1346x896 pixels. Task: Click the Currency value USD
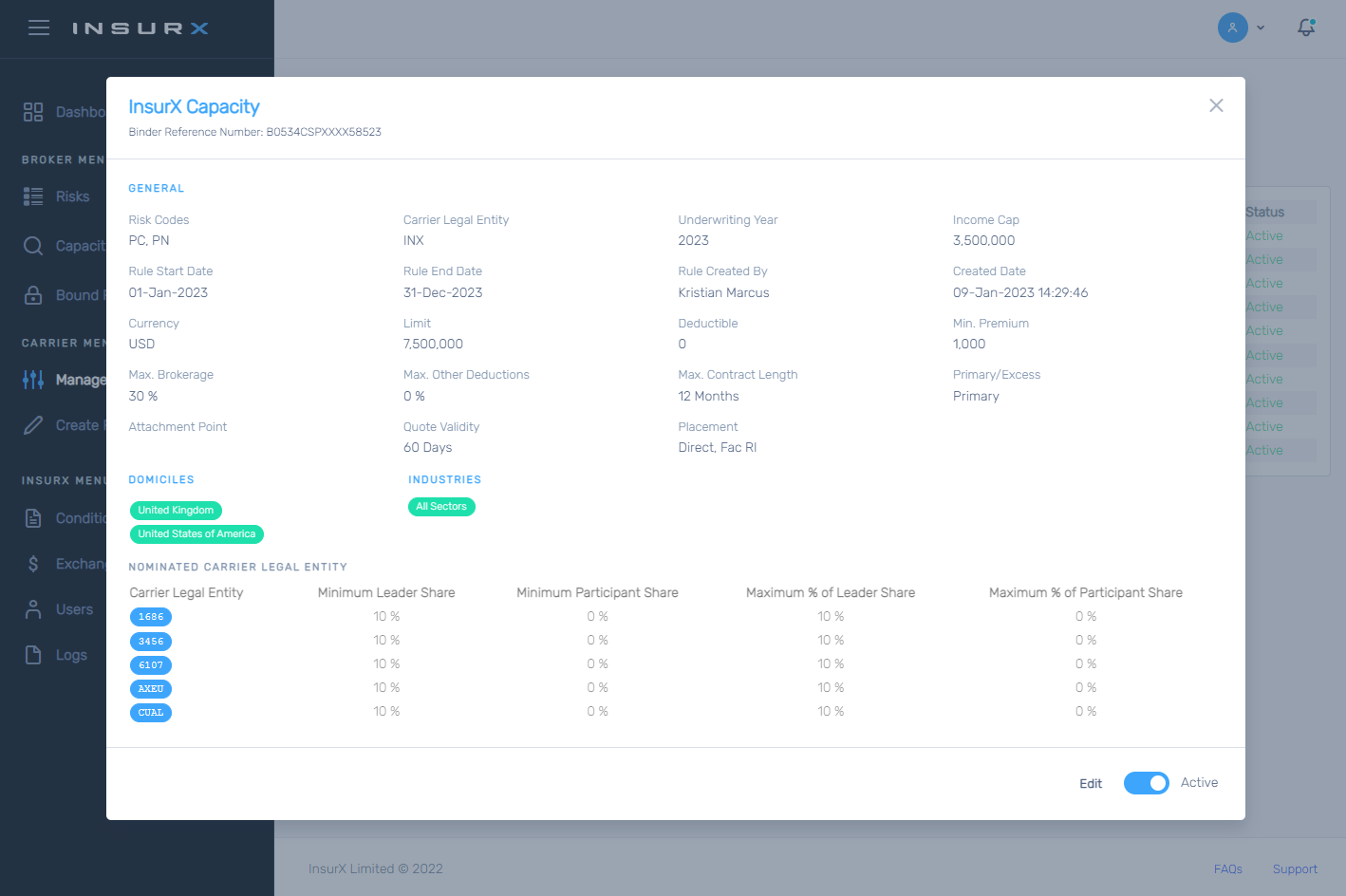click(x=141, y=345)
